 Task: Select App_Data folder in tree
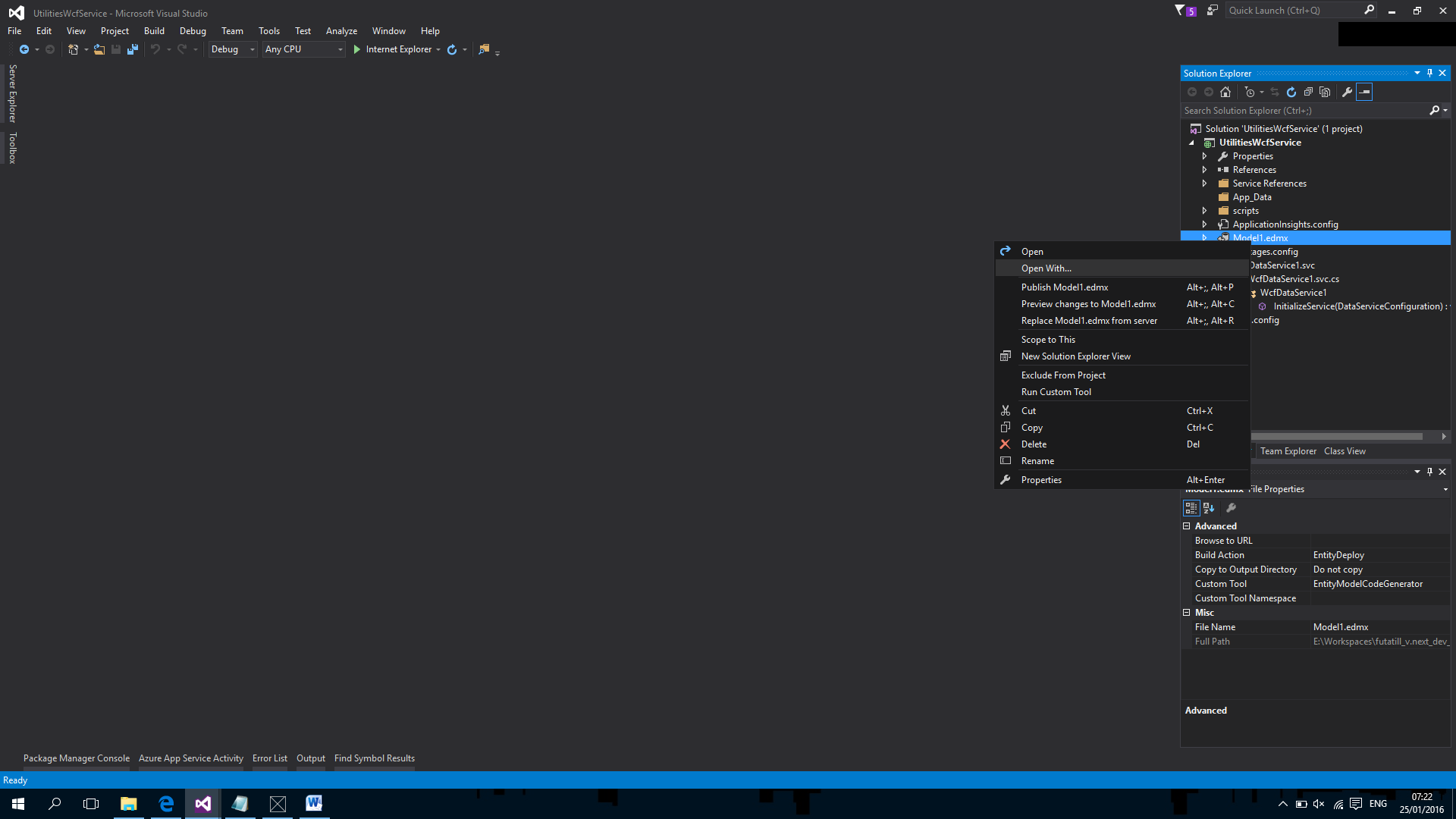(x=1252, y=197)
